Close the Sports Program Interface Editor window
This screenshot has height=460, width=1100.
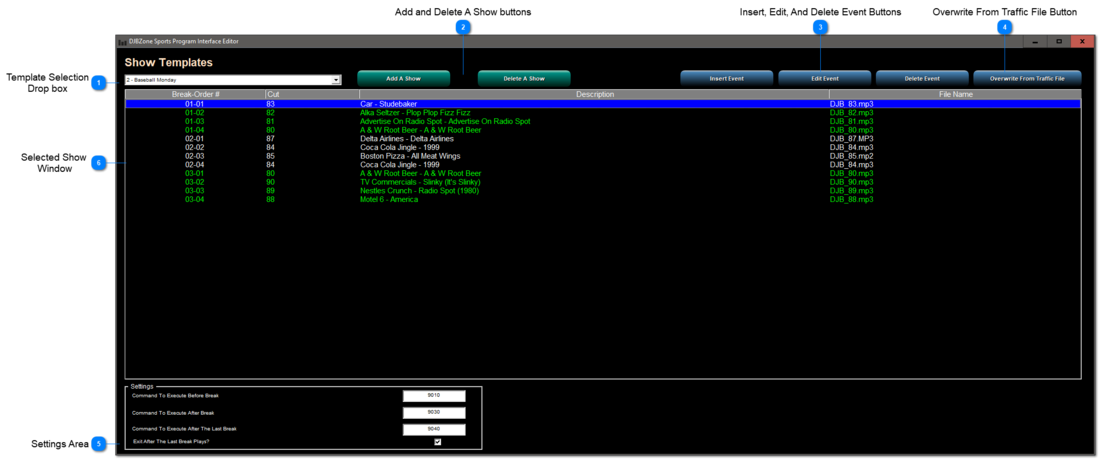coord(1082,41)
